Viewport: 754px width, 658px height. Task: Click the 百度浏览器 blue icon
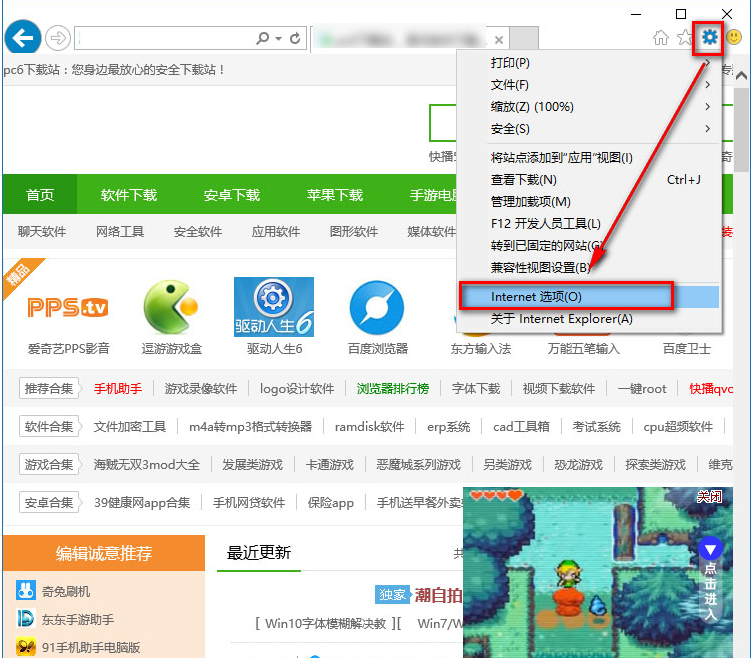click(x=377, y=308)
